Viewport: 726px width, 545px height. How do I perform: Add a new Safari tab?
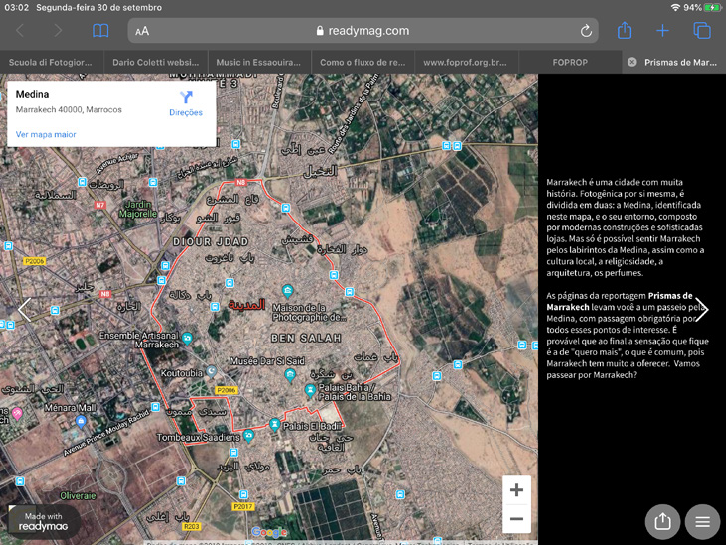point(662,31)
